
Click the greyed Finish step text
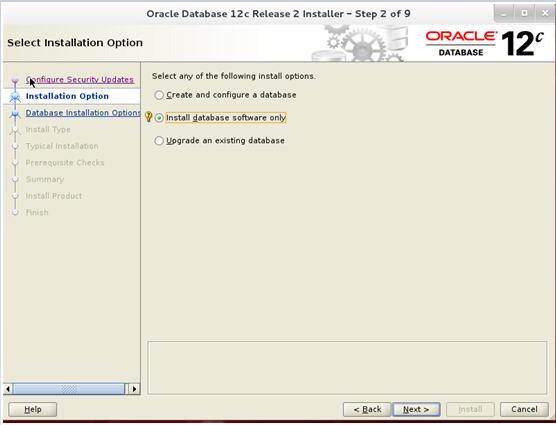pos(37,212)
